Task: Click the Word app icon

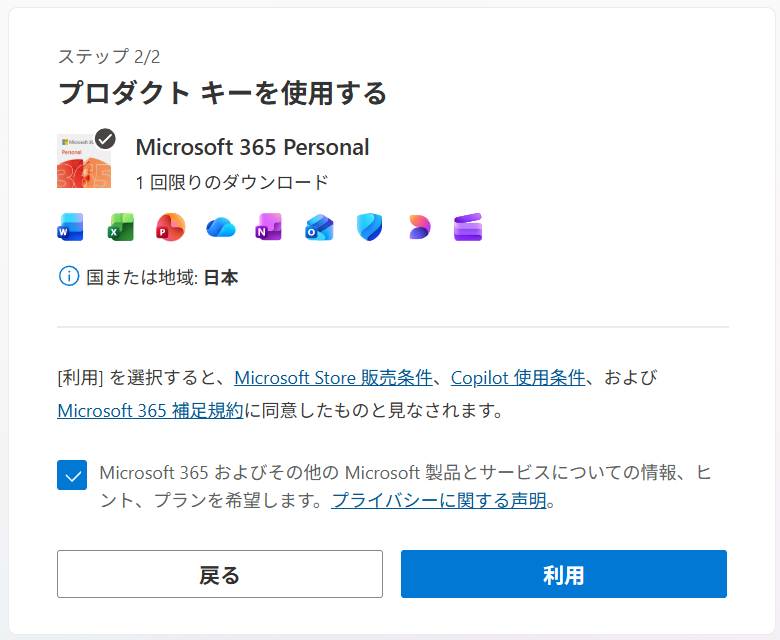Action: tap(70, 228)
